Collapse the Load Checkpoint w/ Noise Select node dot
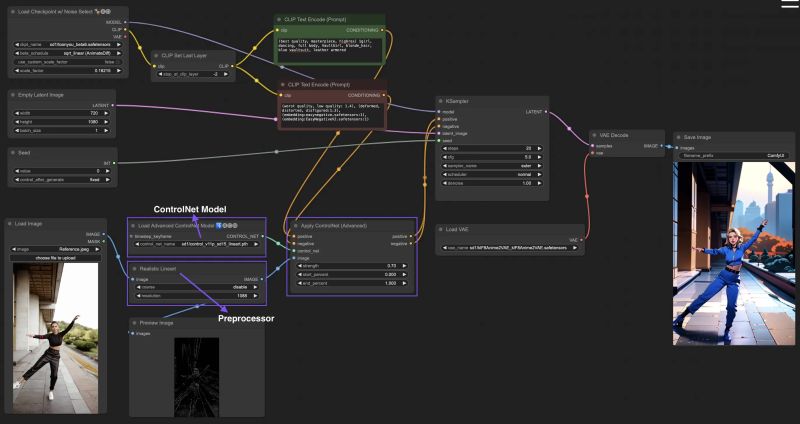The width and height of the screenshot is (800, 424). click(x=13, y=12)
